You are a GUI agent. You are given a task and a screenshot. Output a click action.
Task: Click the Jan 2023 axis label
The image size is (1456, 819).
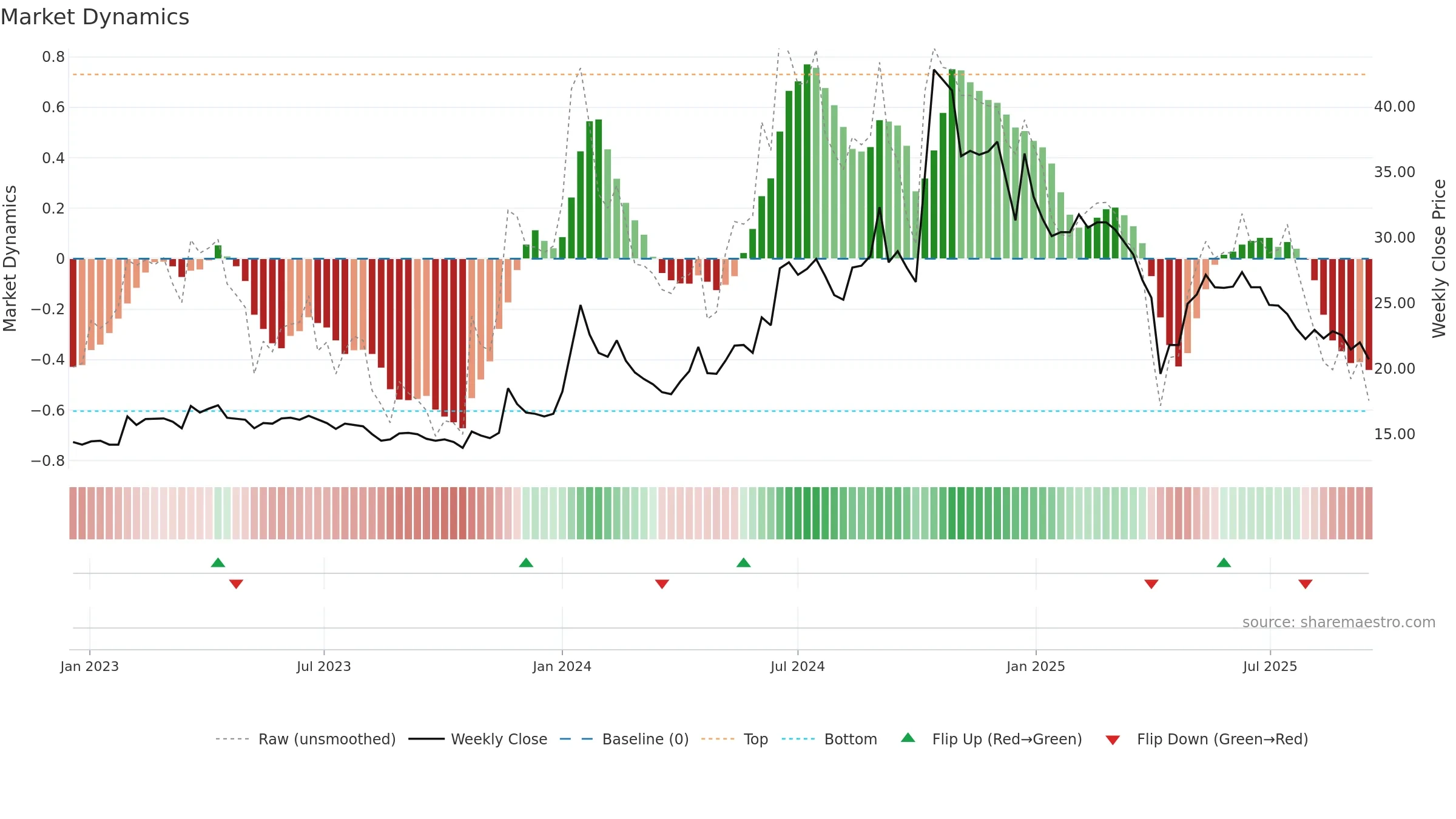pos(90,666)
